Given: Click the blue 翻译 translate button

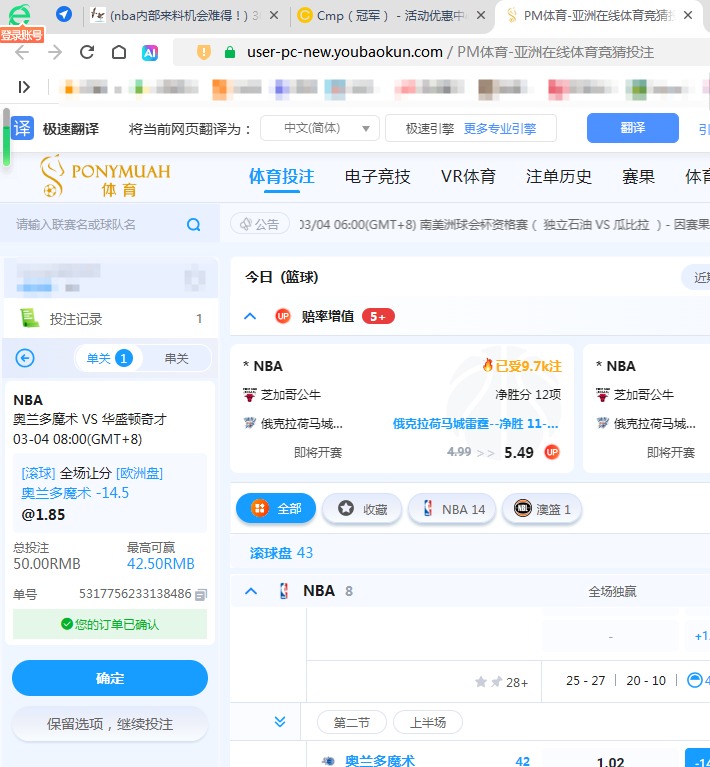Looking at the screenshot, I should click(x=633, y=128).
